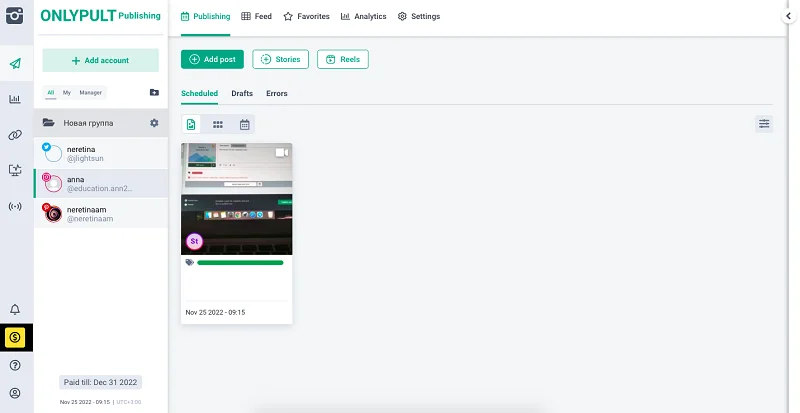The width and height of the screenshot is (800, 413).
Task: Open the notifications bell icon
Action: coord(15,310)
